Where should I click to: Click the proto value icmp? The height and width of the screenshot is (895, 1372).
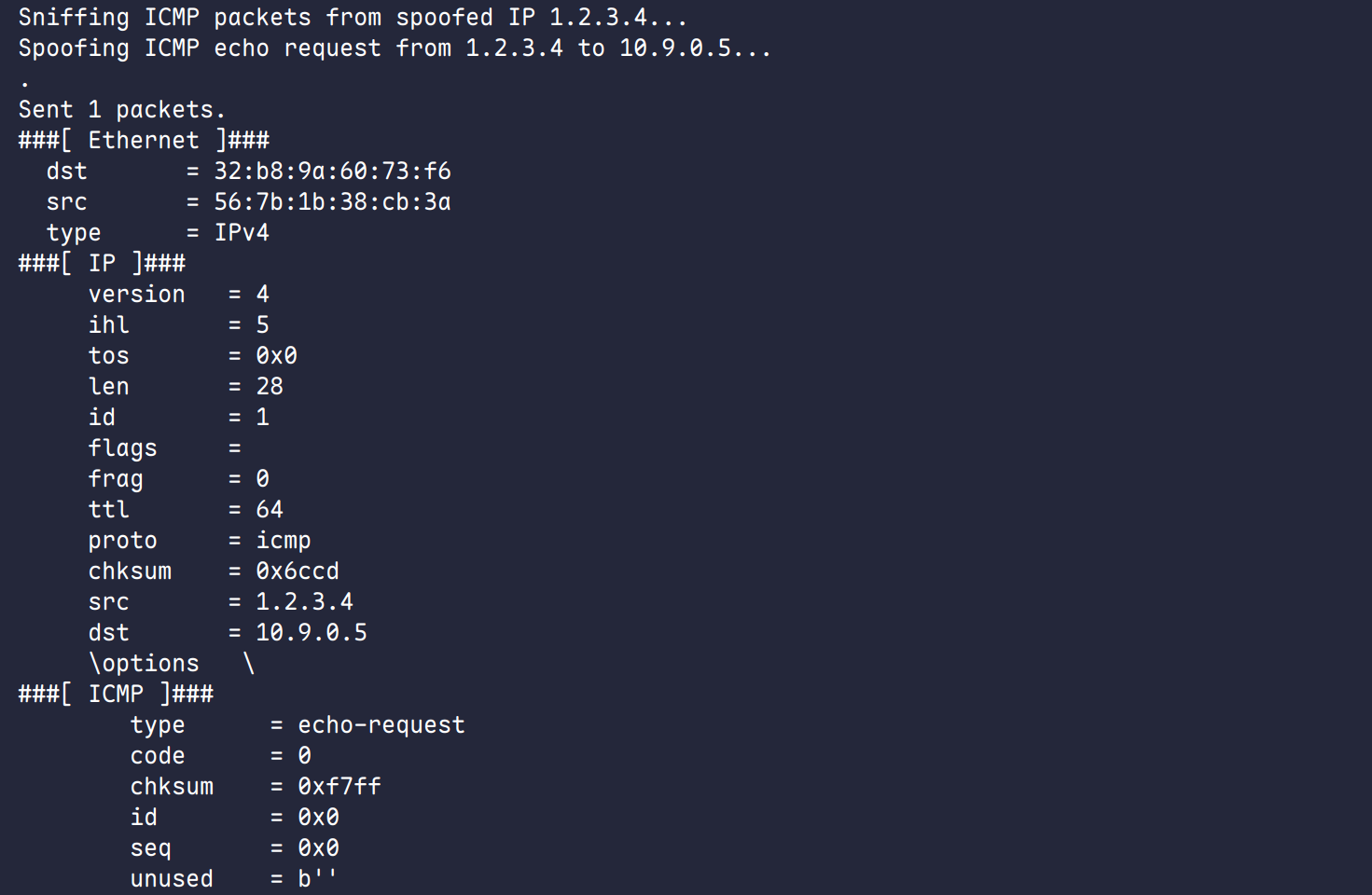click(284, 541)
